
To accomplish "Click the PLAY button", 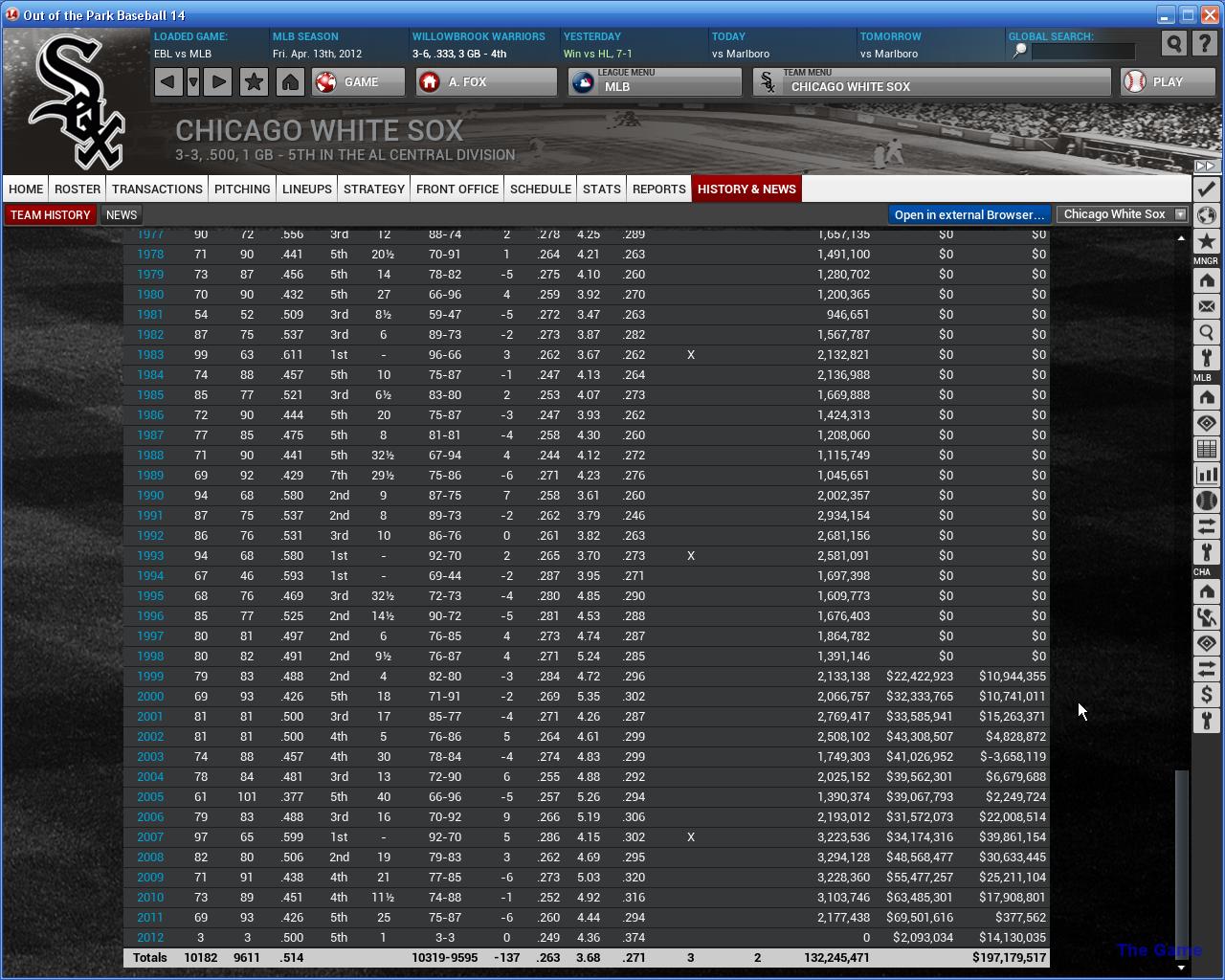I will tap(1168, 81).
